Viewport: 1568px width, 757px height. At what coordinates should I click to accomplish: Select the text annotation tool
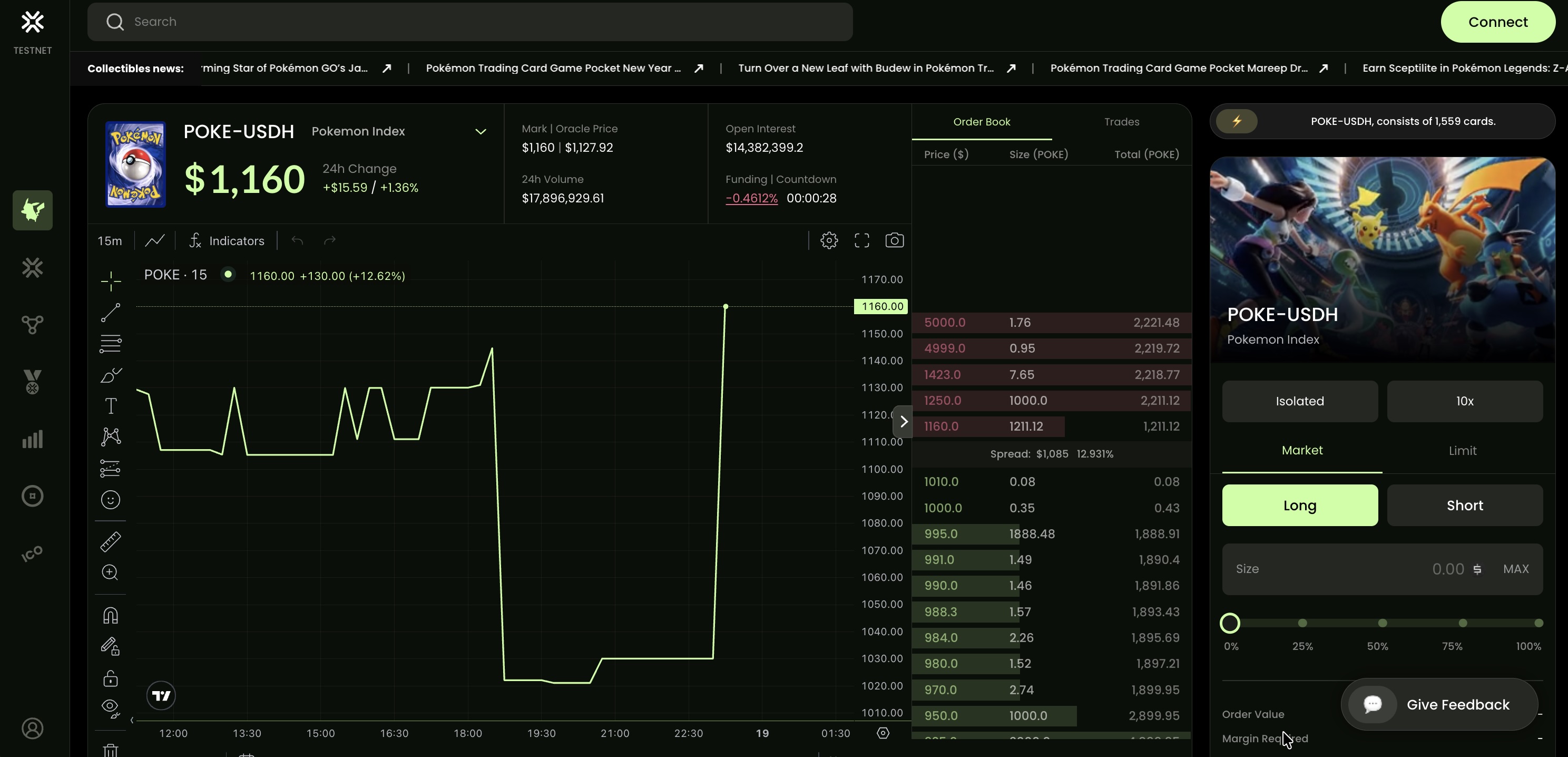[110, 406]
